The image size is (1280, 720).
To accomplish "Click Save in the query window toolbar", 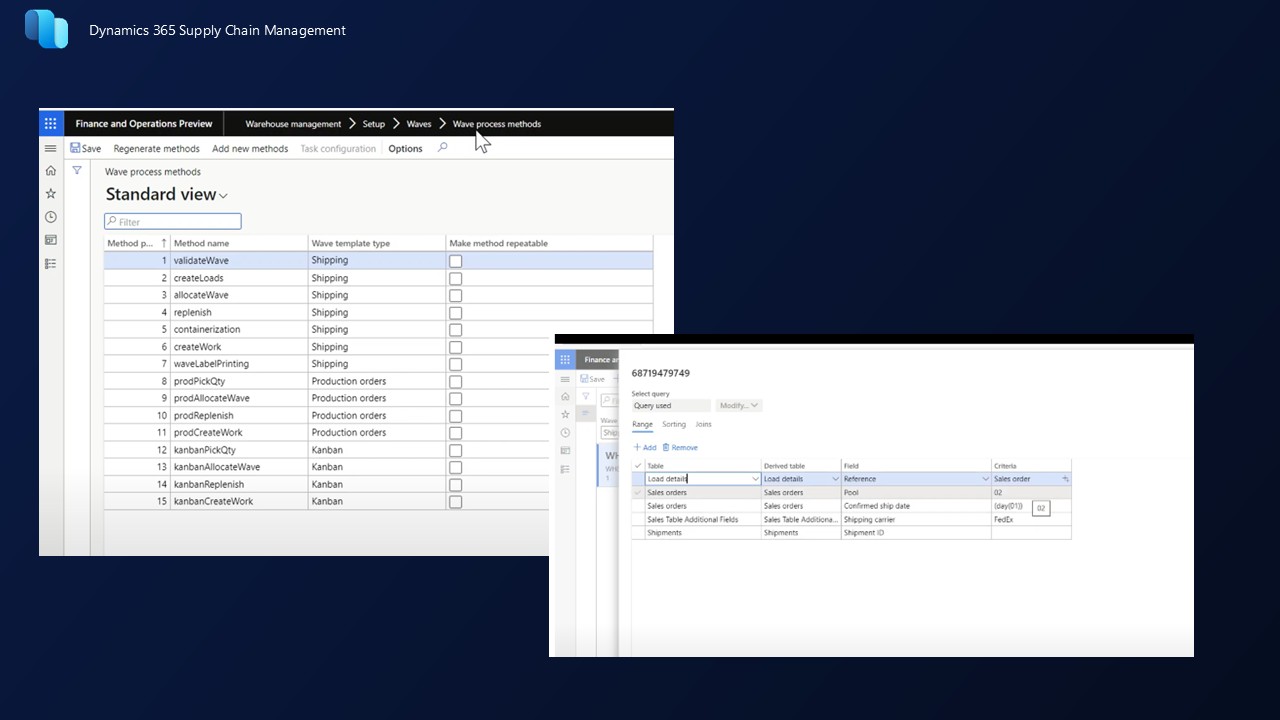I will coord(592,379).
